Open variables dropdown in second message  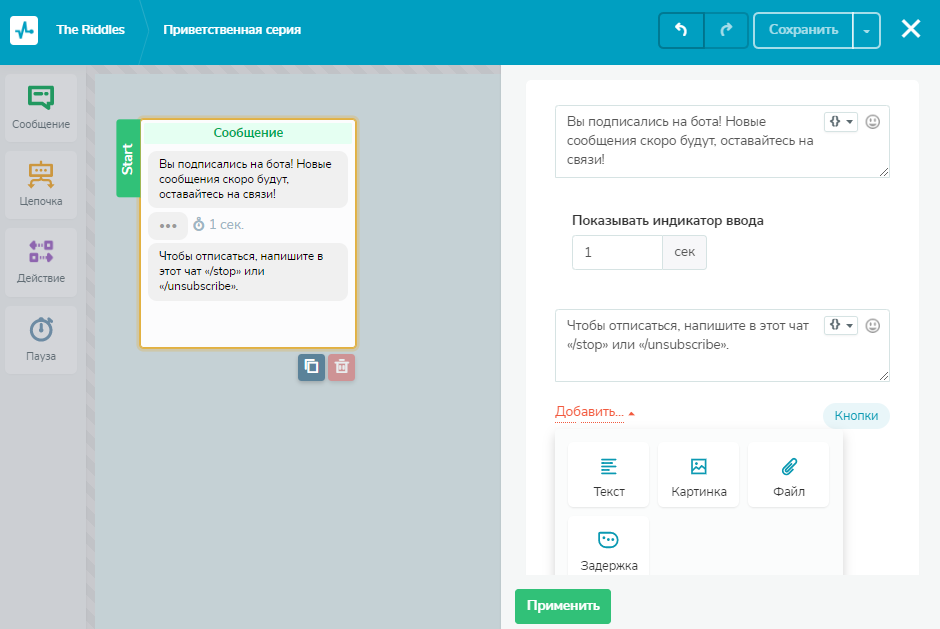tap(840, 325)
